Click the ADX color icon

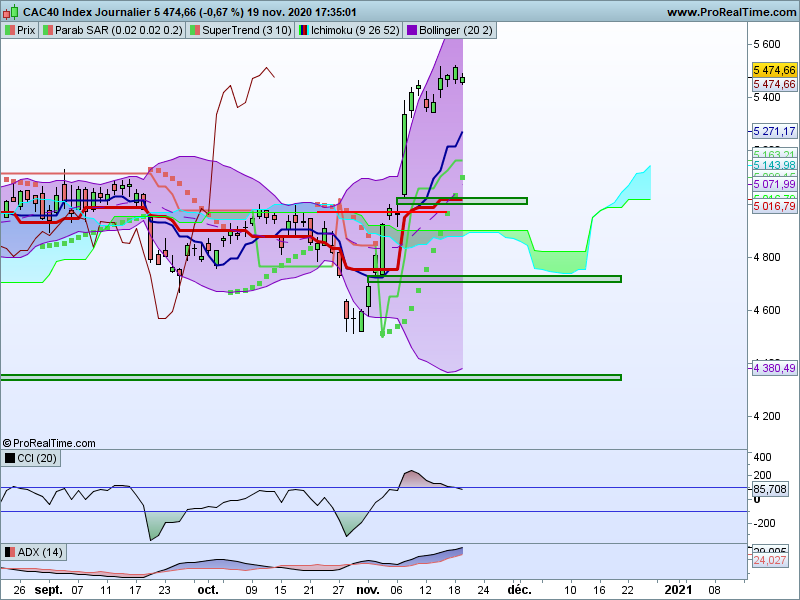10,552
